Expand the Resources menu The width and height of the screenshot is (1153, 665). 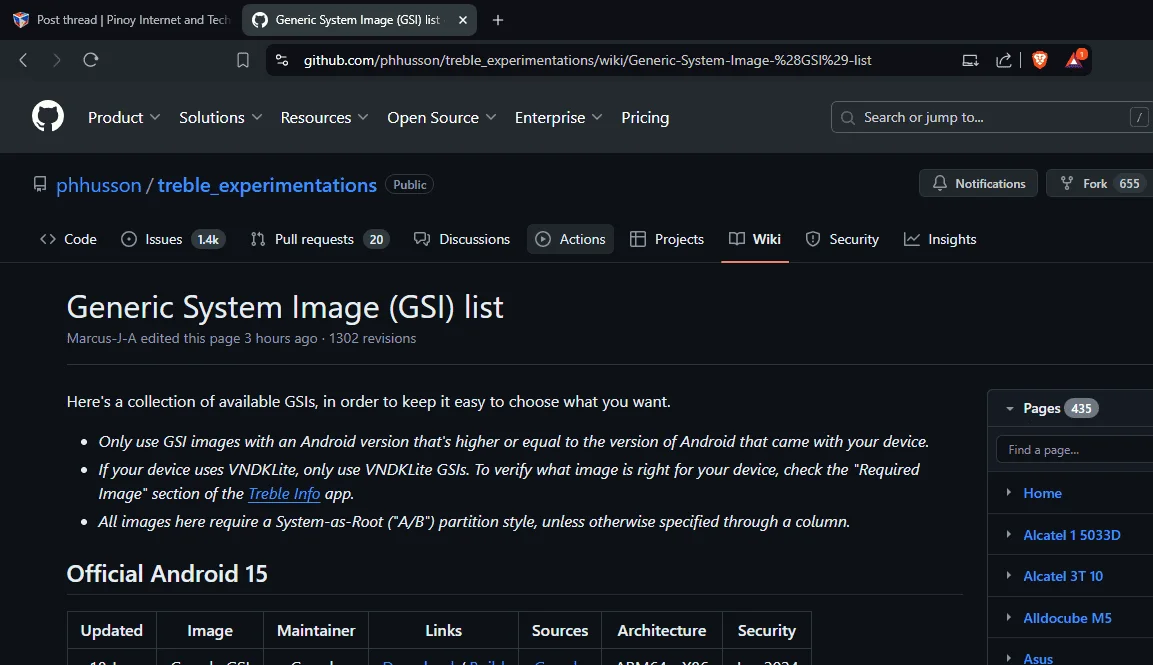(324, 118)
